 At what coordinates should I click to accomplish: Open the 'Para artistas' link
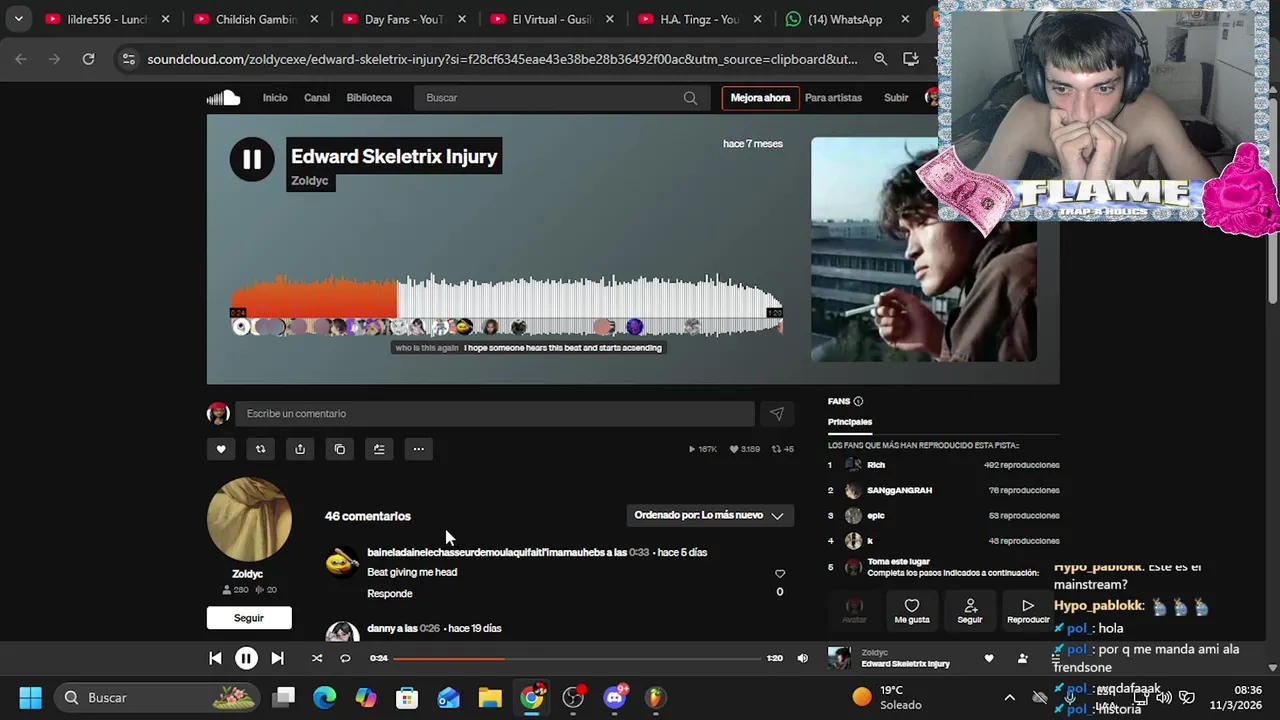click(x=833, y=98)
